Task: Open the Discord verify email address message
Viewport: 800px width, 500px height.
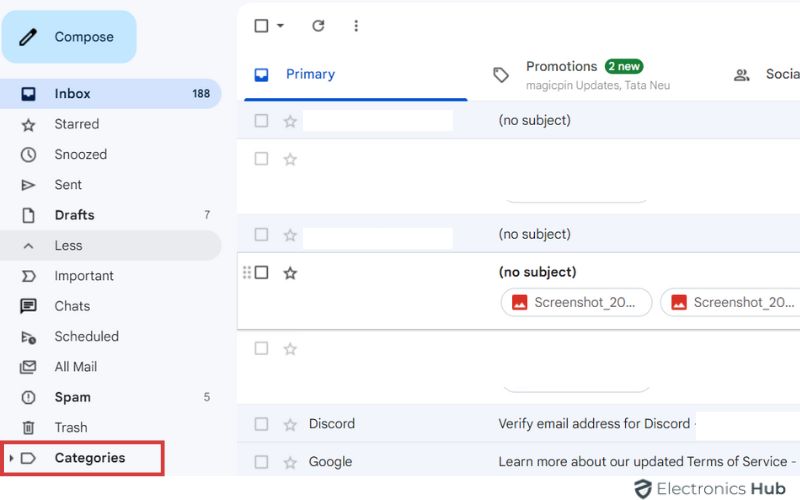Action: pyautogui.click(x=594, y=424)
